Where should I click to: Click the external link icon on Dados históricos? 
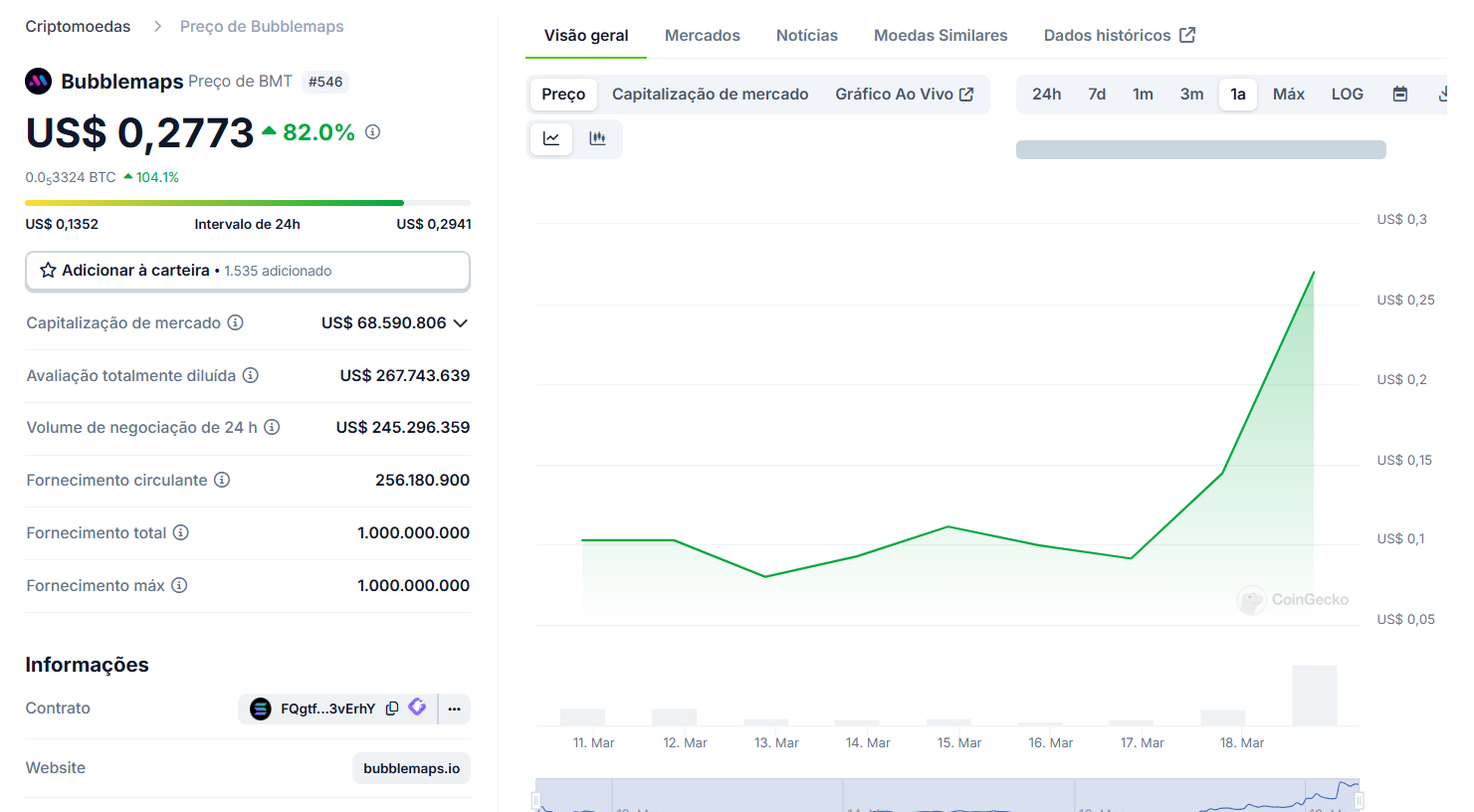coord(1187,35)
